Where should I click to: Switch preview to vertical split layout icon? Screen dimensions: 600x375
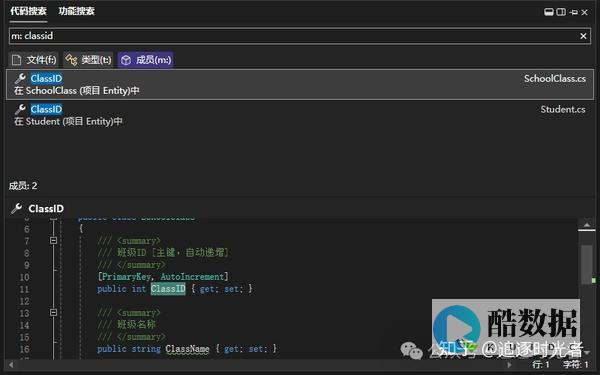pos(561,12)
